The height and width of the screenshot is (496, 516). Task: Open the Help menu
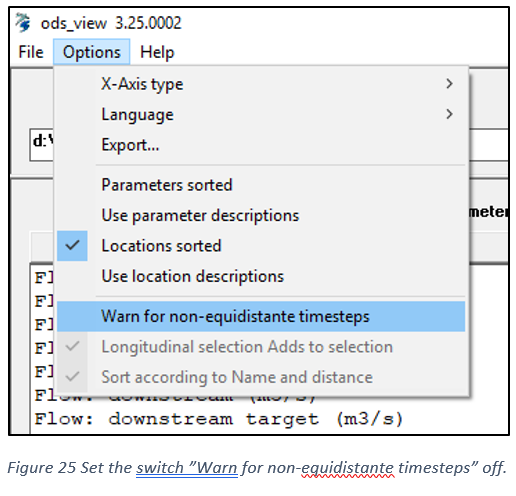click(157, 52)
